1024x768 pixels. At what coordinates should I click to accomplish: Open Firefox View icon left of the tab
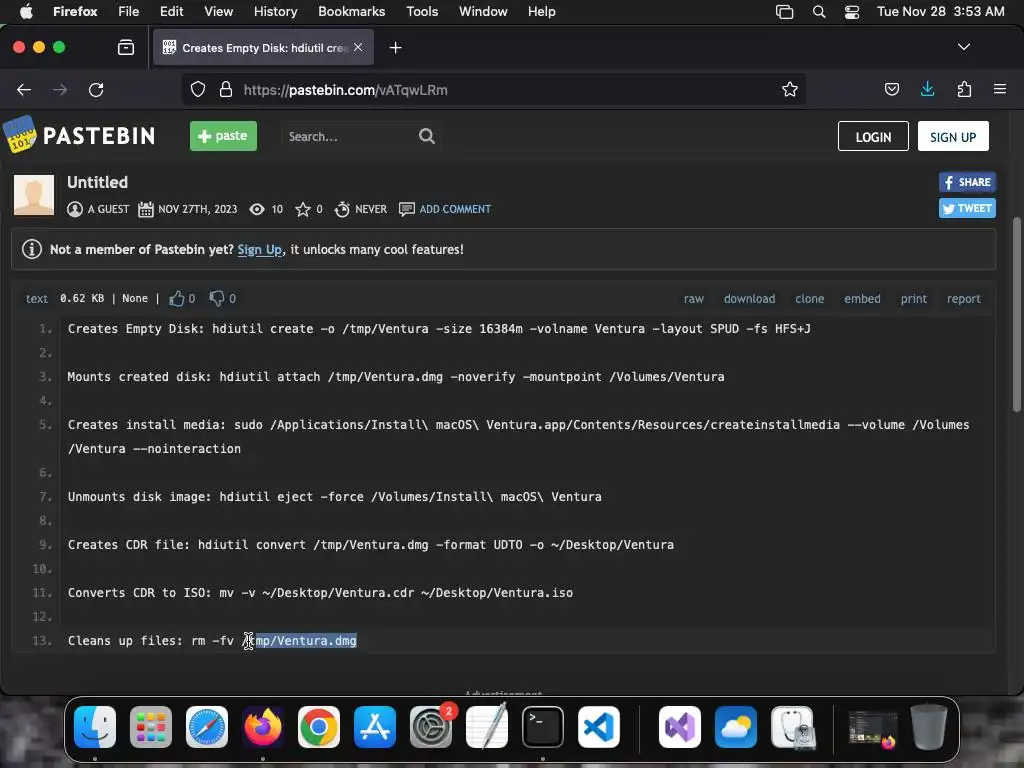[x=126, y=47]
